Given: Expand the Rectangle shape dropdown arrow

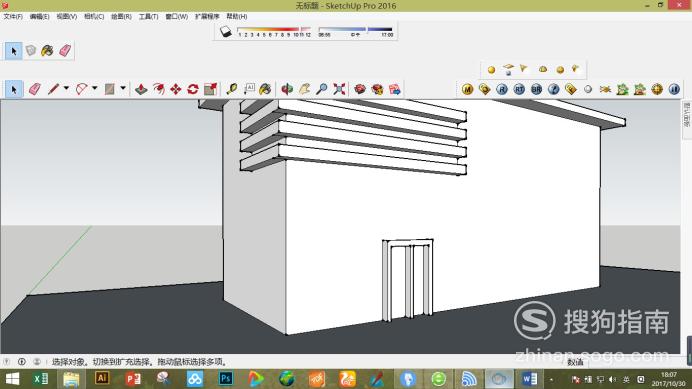Looking at the screenshot, I should pos(123,88).
